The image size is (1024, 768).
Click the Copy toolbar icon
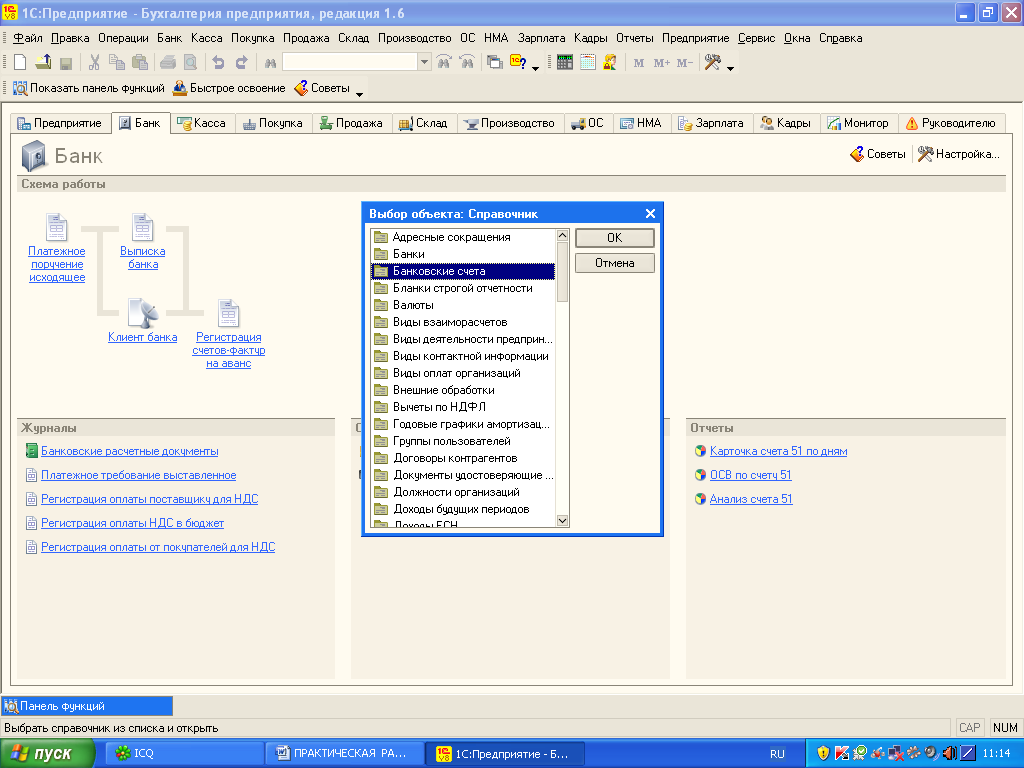(x=117, y=63)
